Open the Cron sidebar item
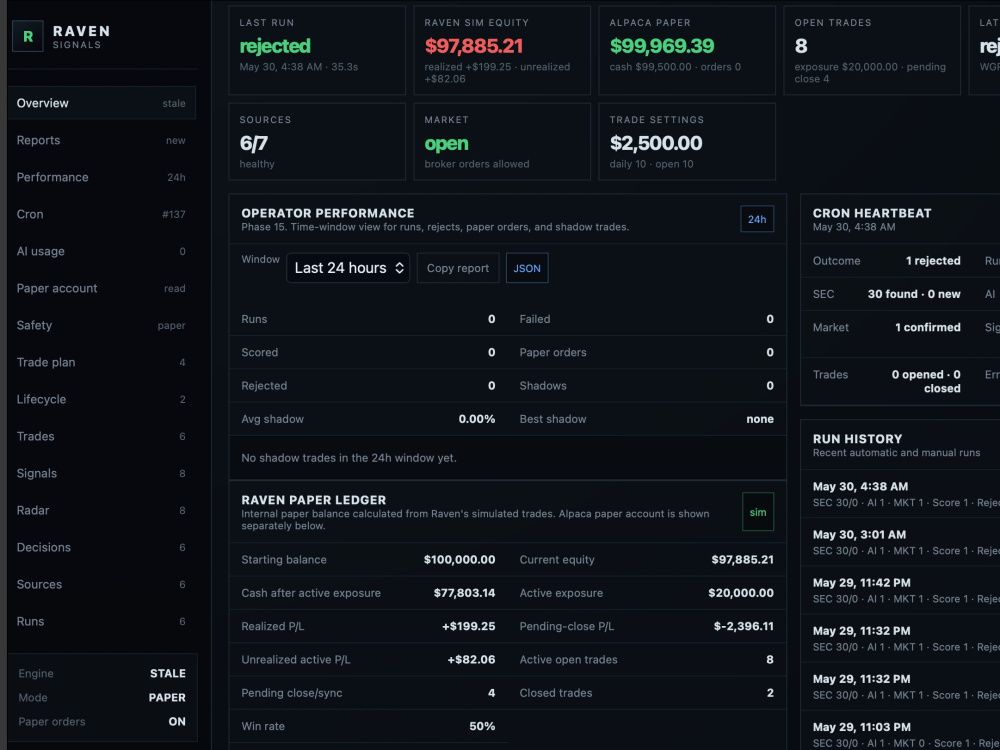The image size is (1000, 750). (x=101, y=214)
